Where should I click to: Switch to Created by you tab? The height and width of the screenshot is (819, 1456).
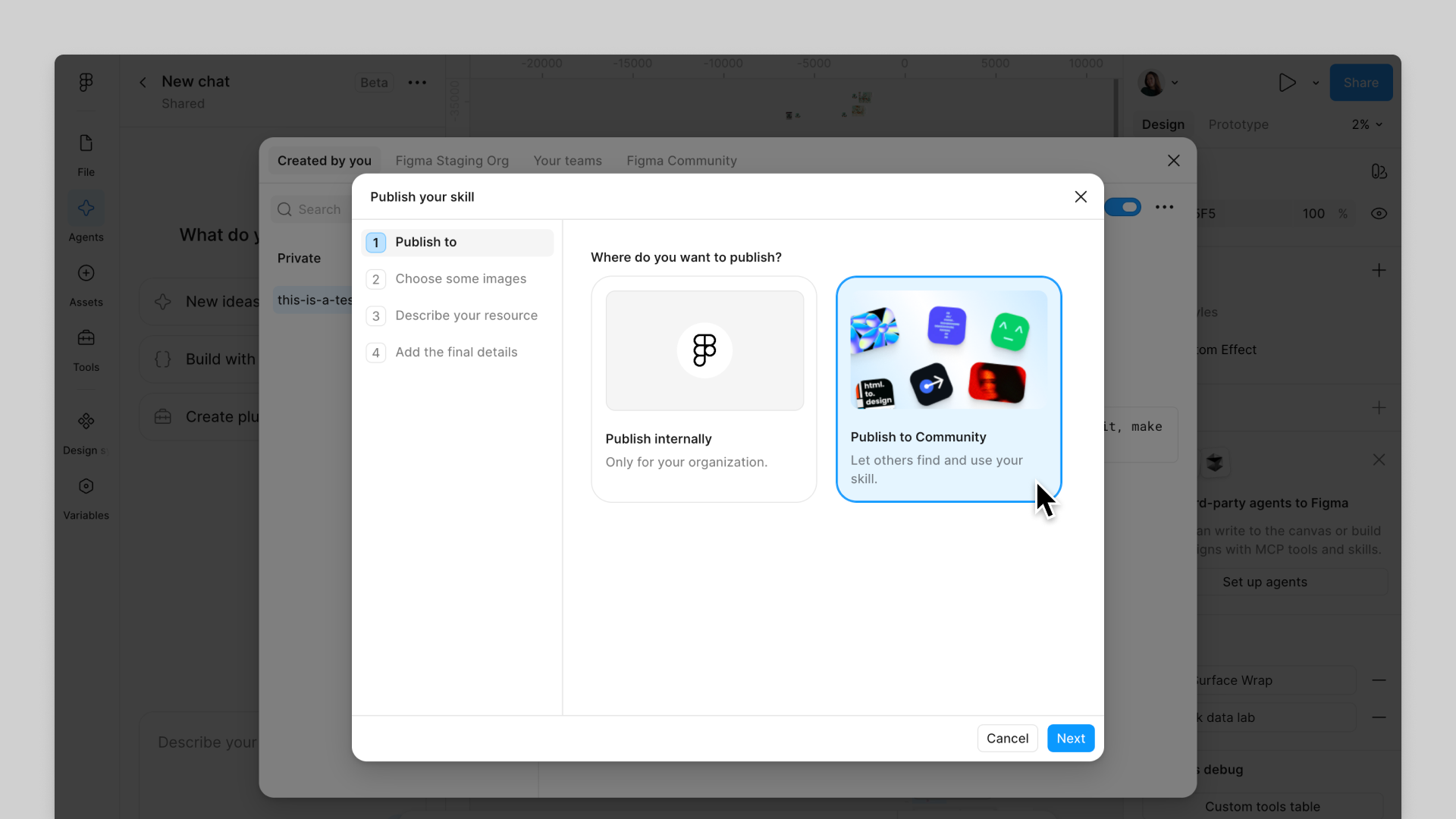click(324, 161)
